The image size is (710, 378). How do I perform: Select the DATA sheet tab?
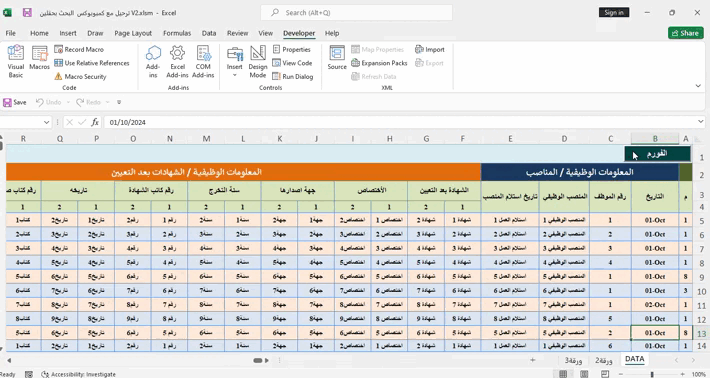634,359
